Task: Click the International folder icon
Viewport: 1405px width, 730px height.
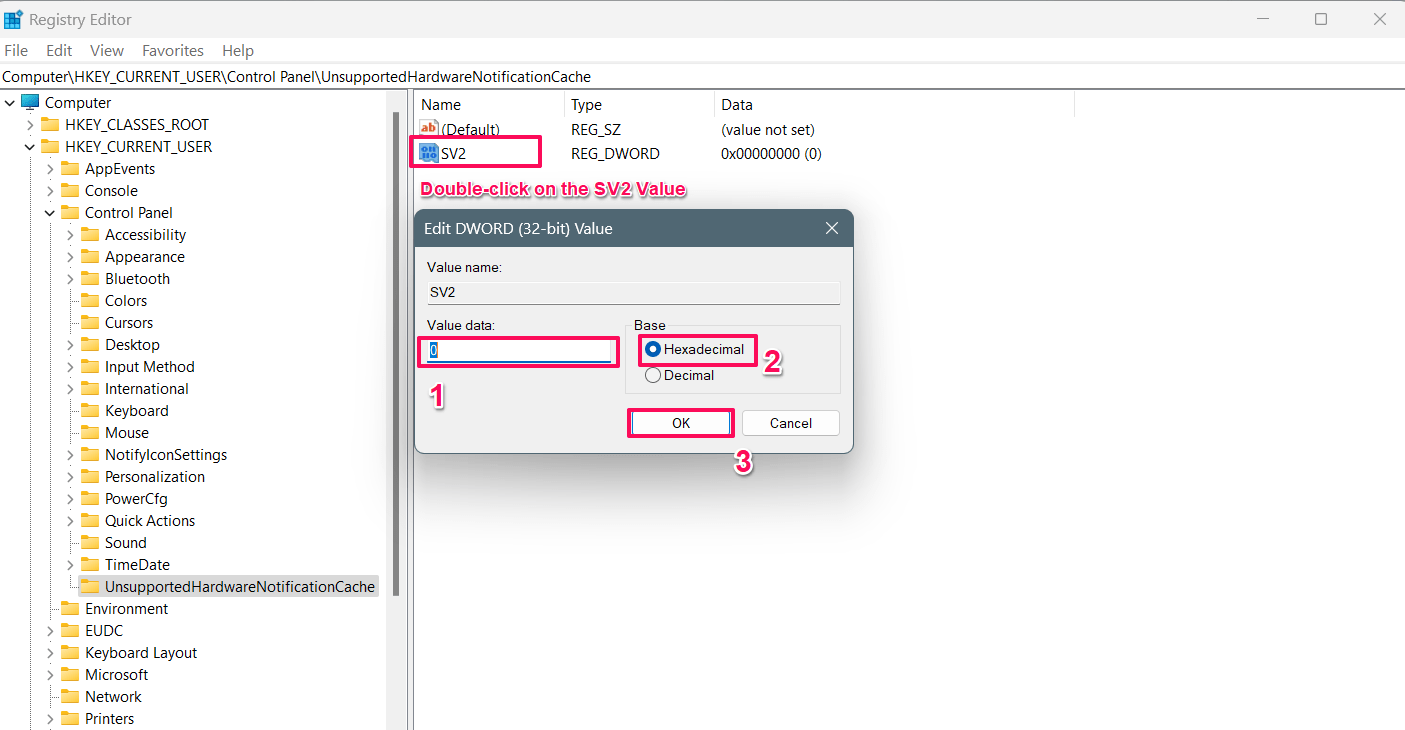Action: coord(90,389)
